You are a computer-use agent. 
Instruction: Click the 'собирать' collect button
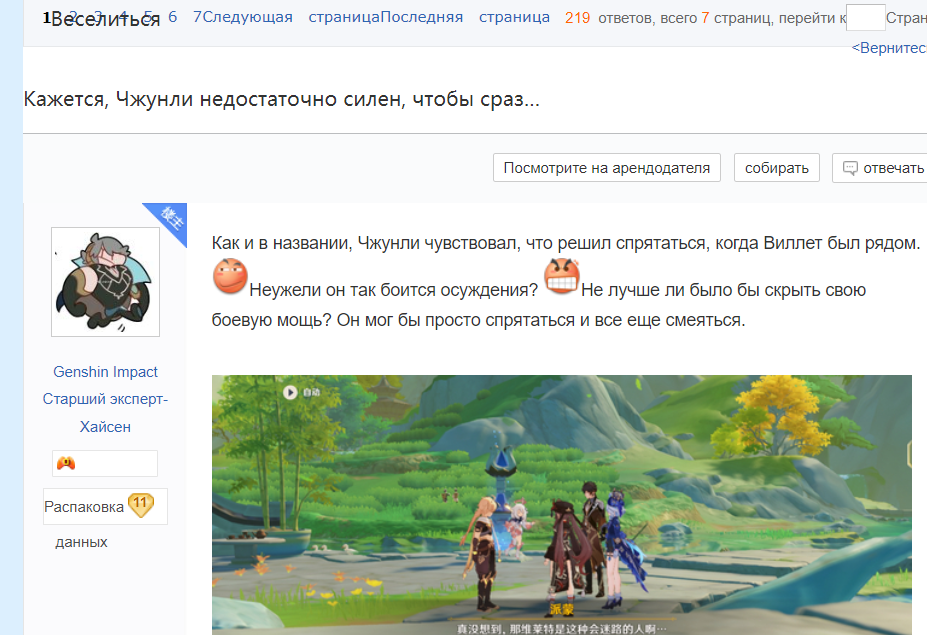tap(776, 168)
